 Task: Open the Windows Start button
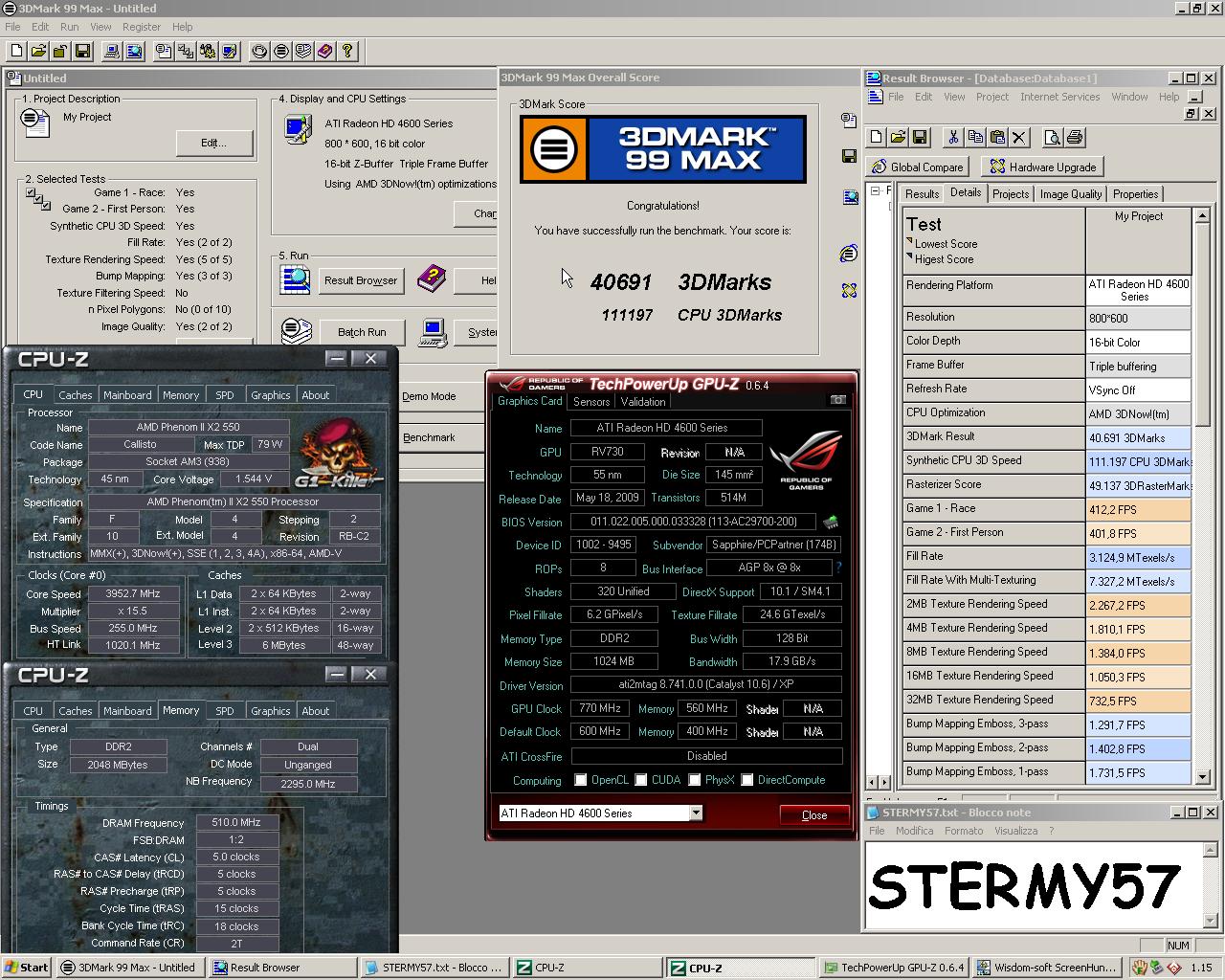click(x=27, y=968)
